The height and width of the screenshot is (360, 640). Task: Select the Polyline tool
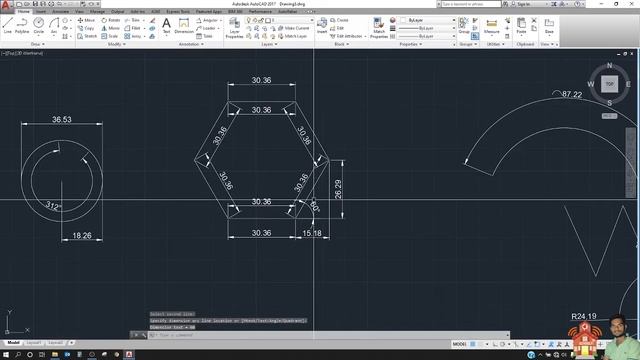(22, 25)
